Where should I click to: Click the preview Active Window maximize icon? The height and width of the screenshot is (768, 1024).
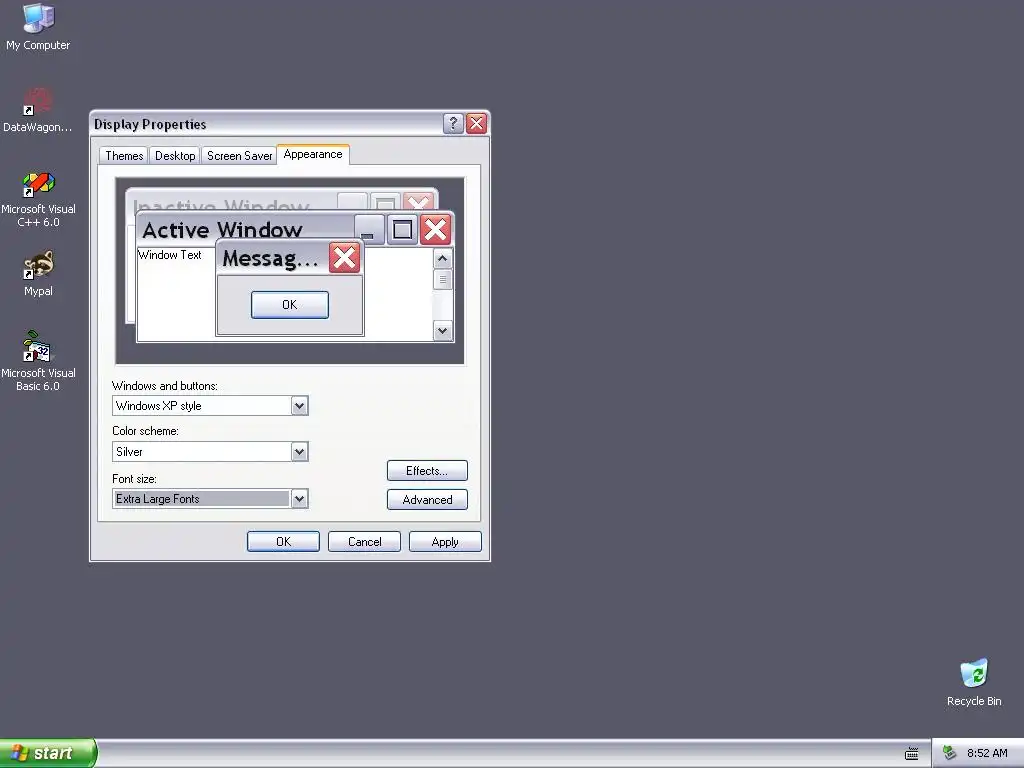pyautogui.click(x=402, y=230)
